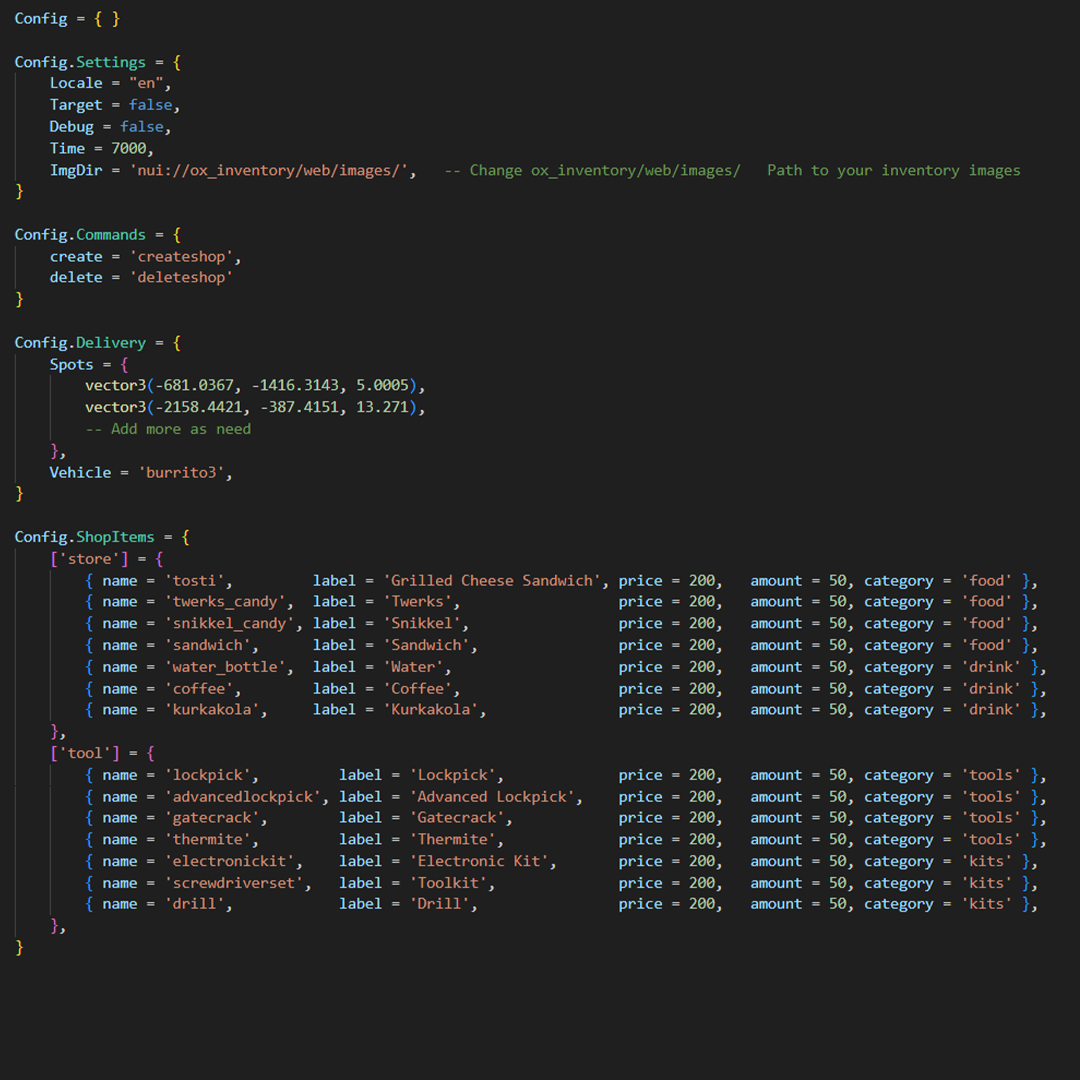Viewport: 1080px width, 1080px height.
Task: Click the 'Thermite' label string
Action: pyautogui.click(x=453, y=840)
